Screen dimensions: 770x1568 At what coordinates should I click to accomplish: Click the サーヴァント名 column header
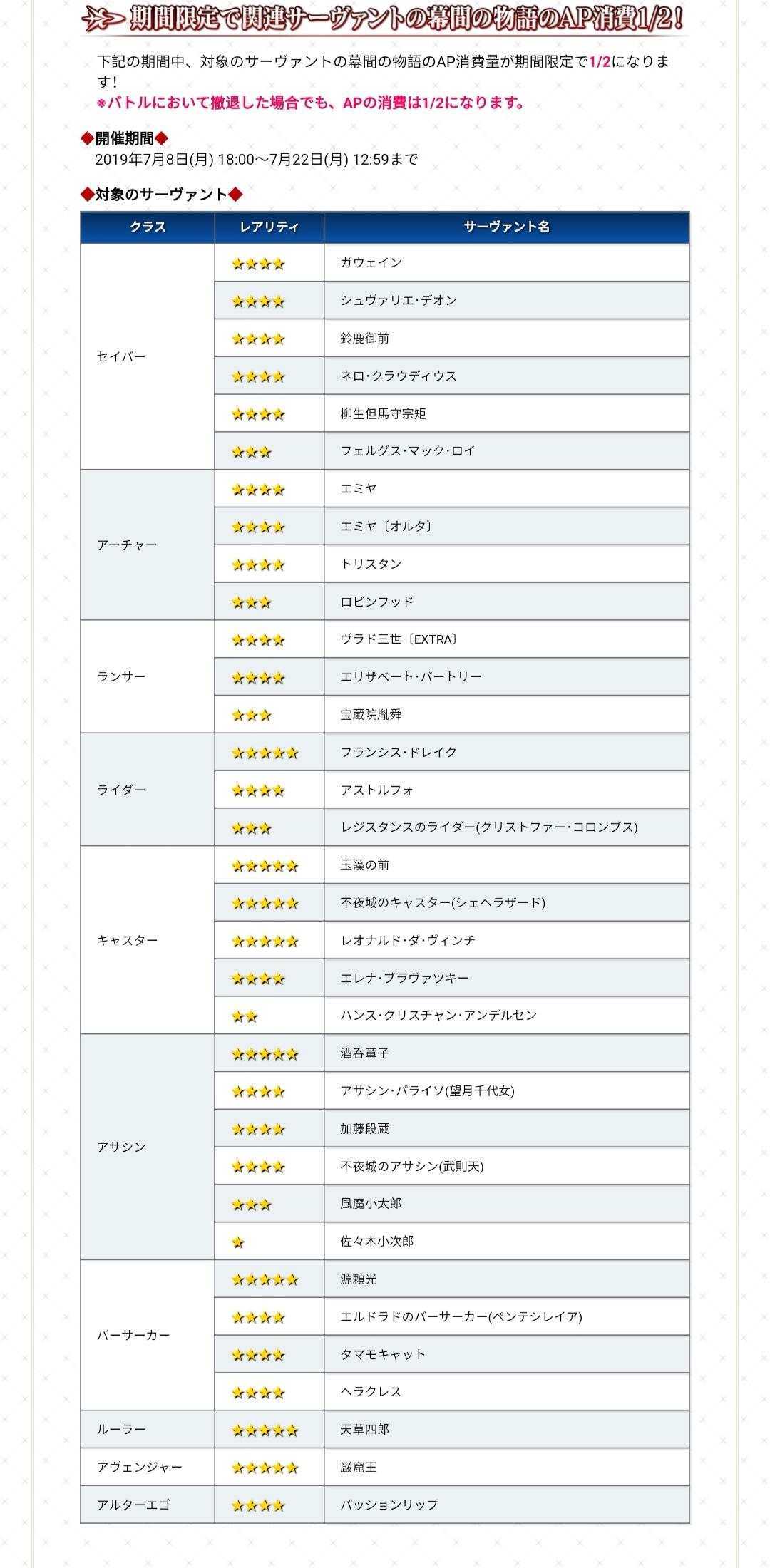click(x=506, y=227)
